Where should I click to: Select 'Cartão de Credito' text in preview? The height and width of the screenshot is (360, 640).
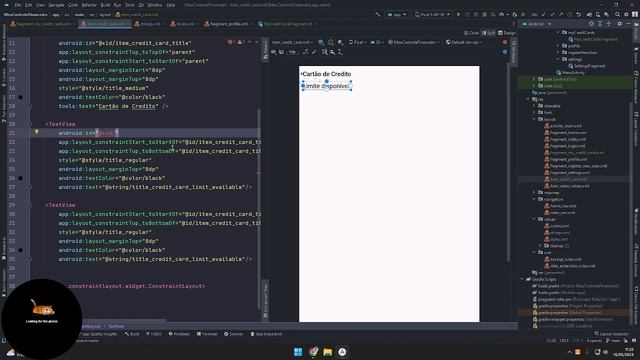(327, 74)
